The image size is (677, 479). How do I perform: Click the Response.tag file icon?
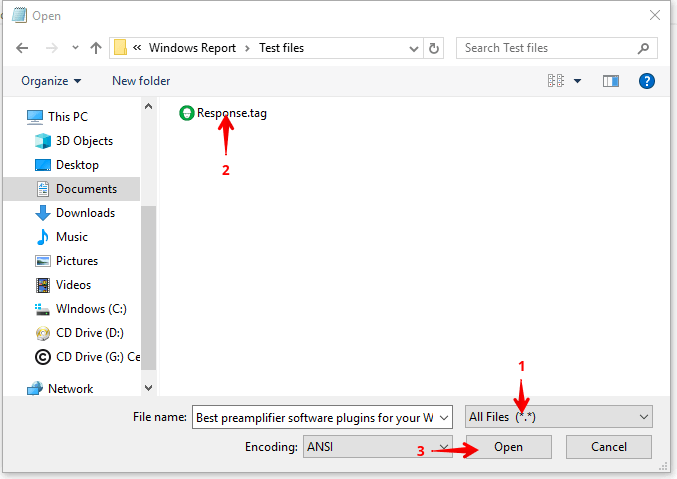(x=187, y=113)
